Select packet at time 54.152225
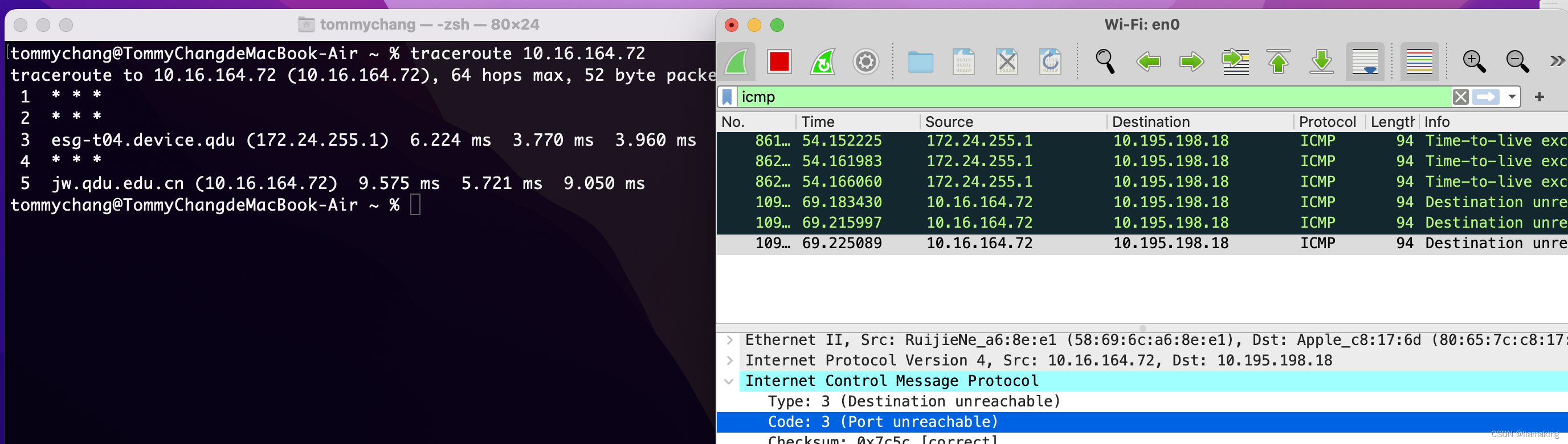Screen dimensions: 1568x444 click(1142, 141)
